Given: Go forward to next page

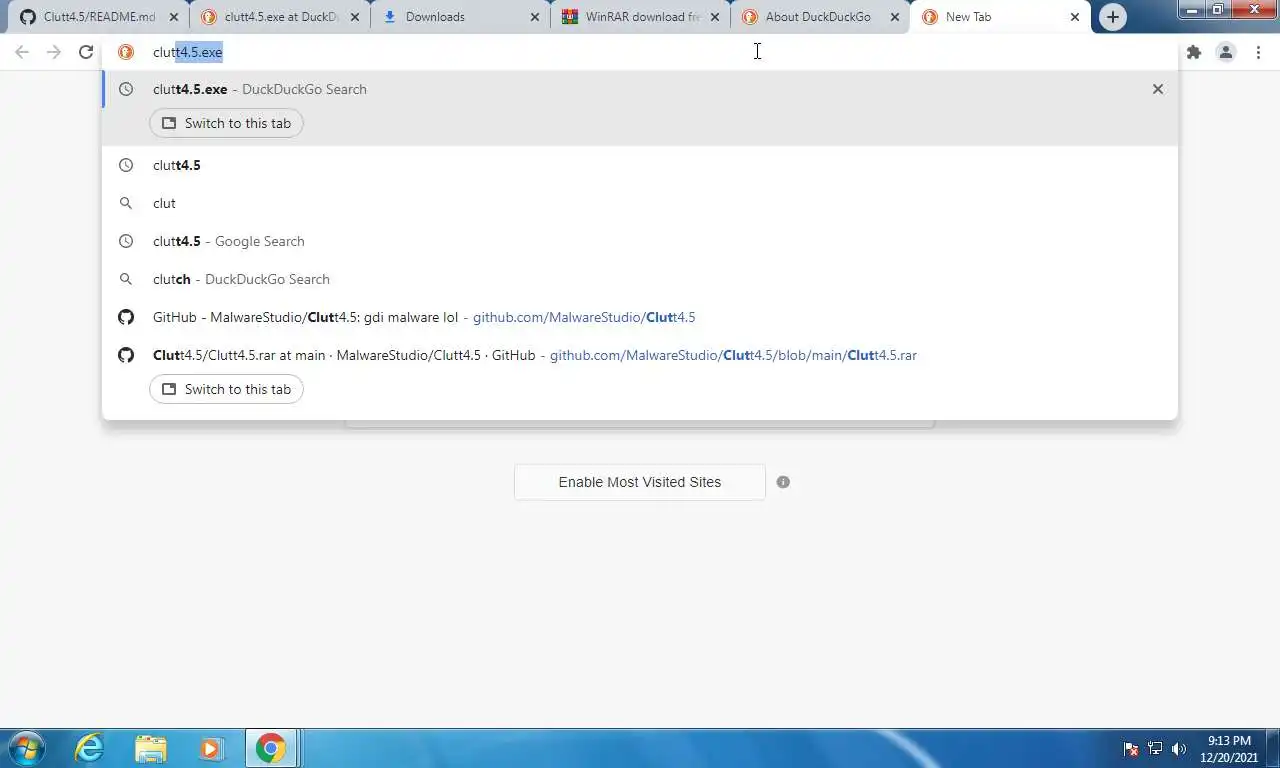Looking at the screenshot, I should pos(54,52).
